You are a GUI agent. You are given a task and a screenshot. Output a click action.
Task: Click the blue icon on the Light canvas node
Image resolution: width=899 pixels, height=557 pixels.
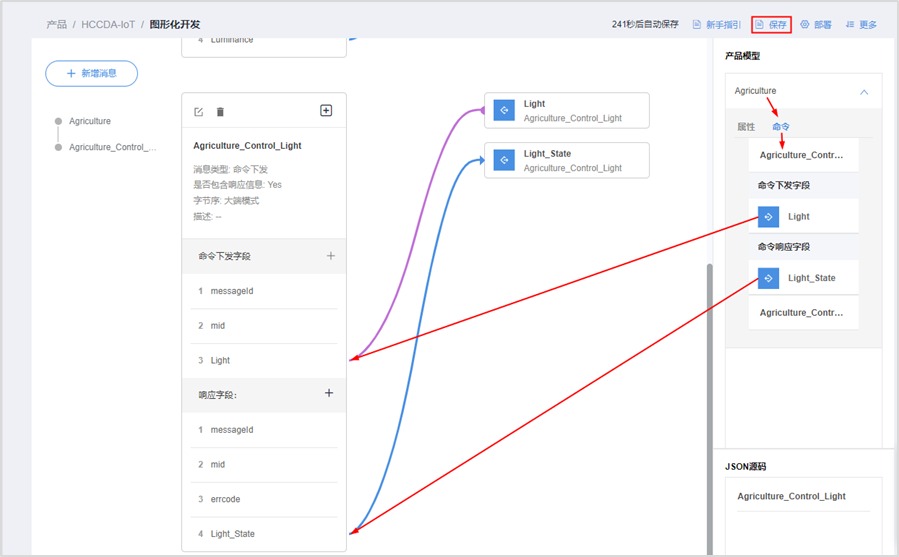click(505, 111)
